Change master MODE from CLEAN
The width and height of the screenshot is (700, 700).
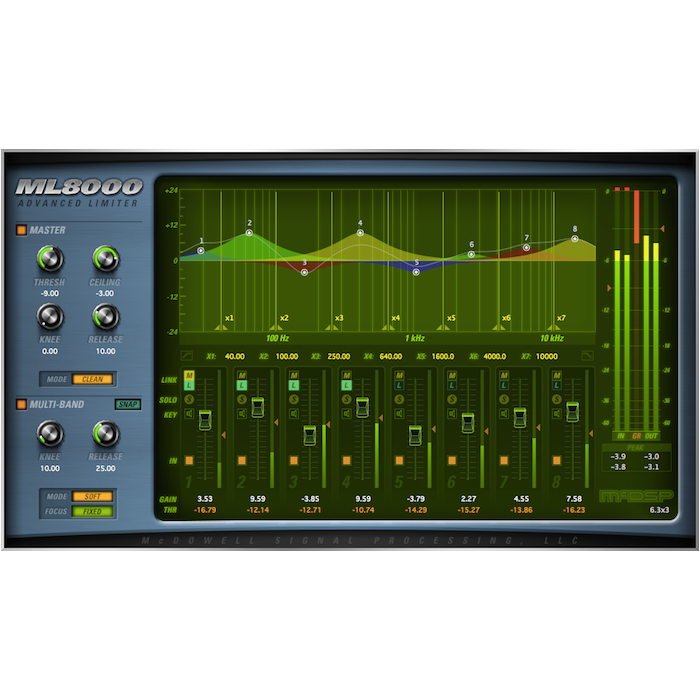(92, 379)
